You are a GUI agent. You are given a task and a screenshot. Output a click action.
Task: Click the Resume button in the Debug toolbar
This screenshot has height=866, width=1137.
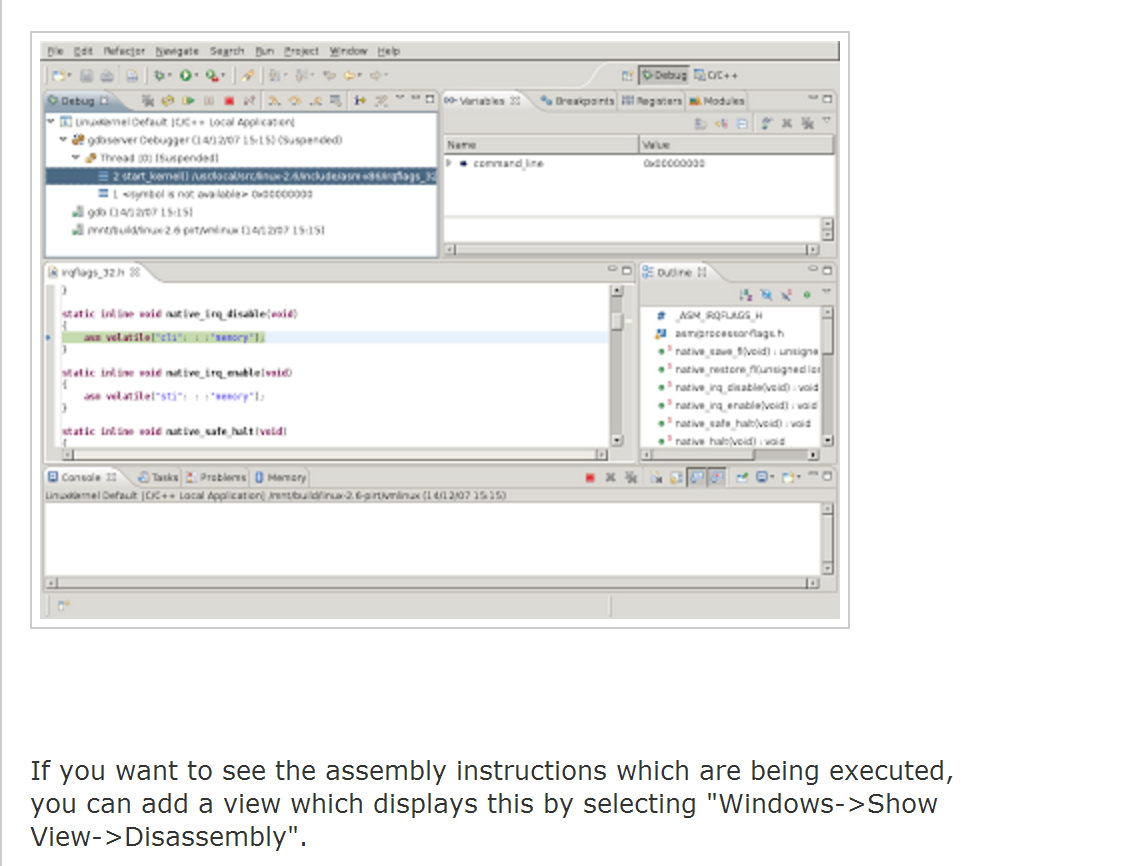point(189,100)
